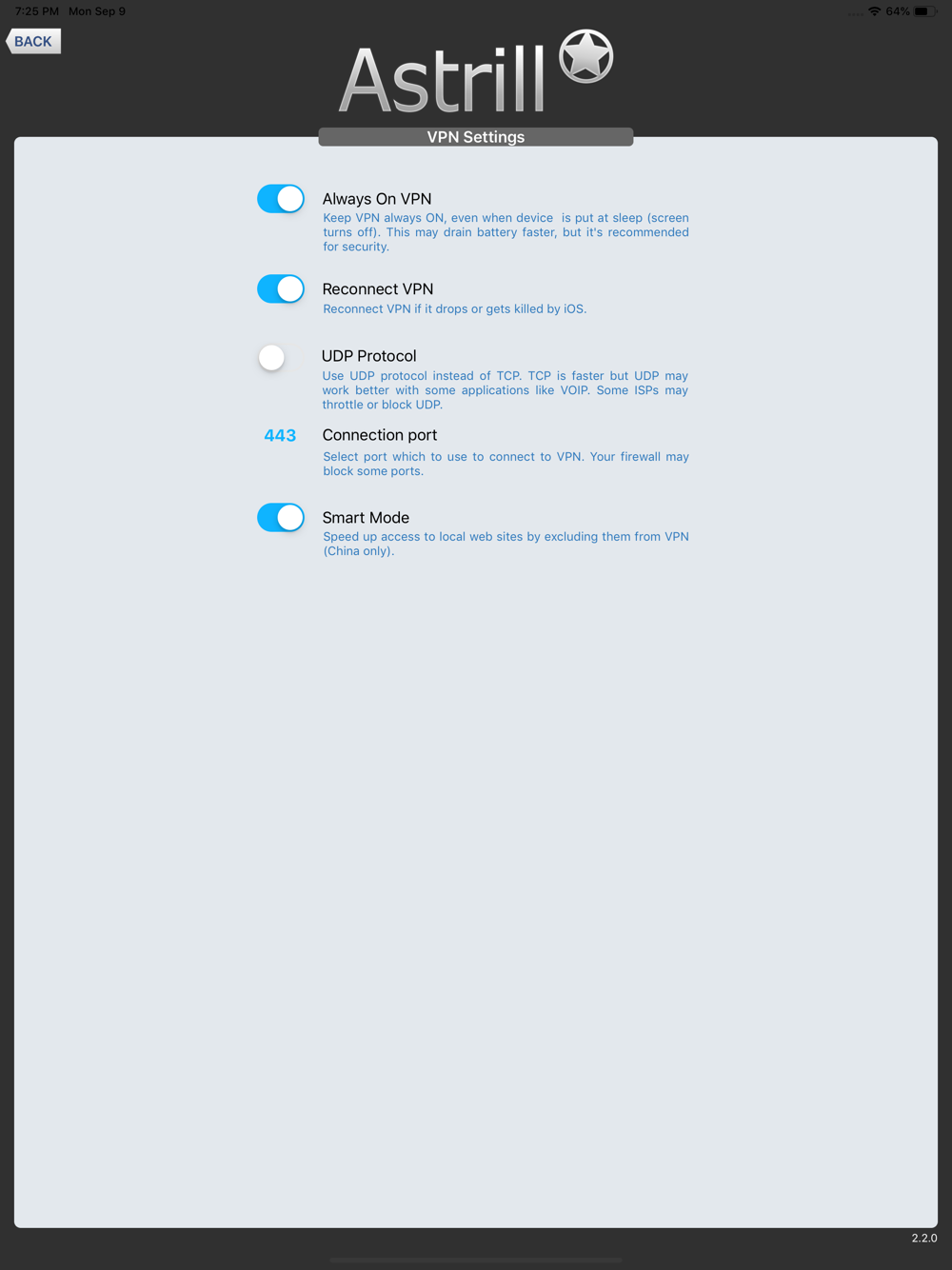Tap the Astrill star logo icon

(585, 55)
